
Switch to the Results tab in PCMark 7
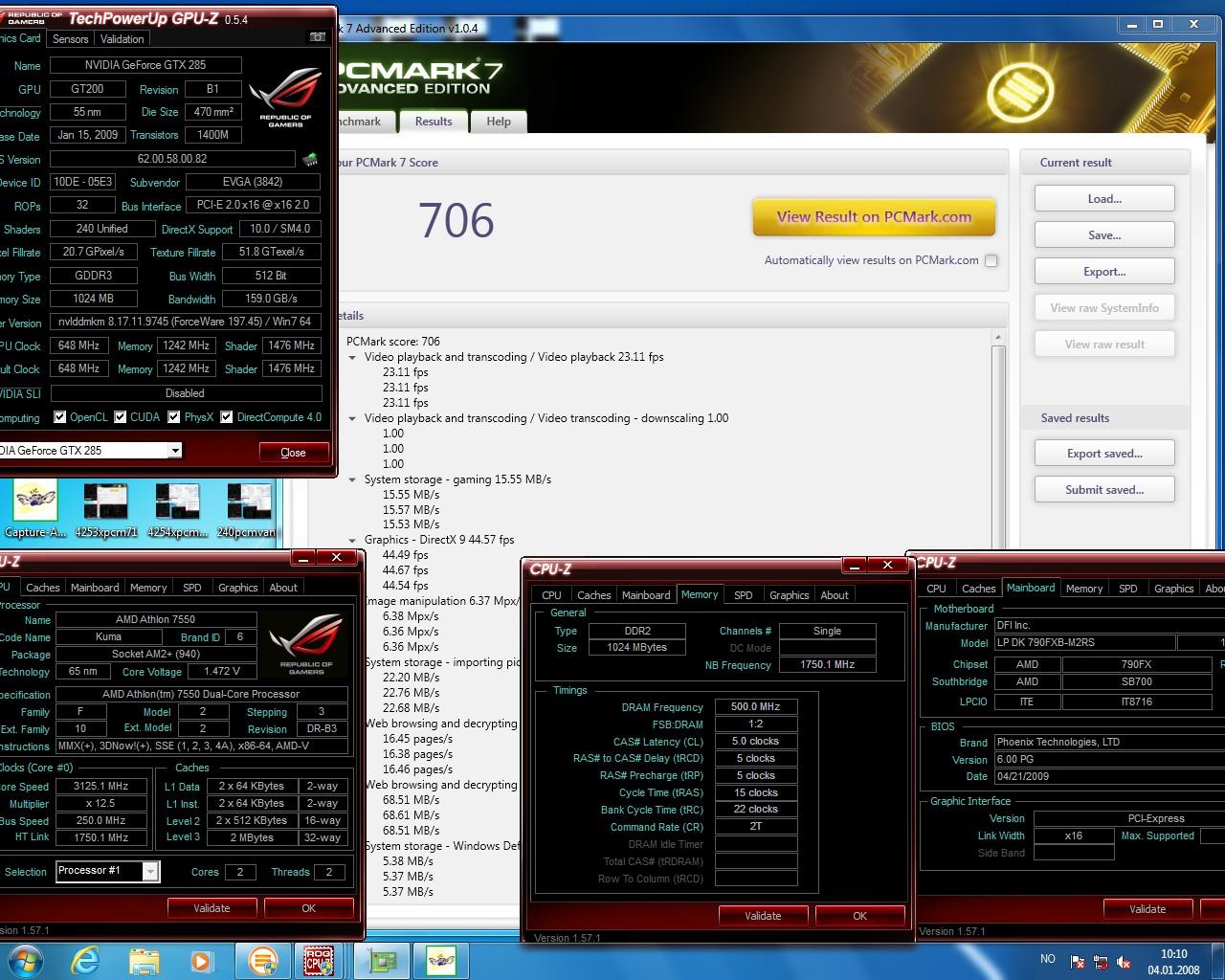click(434, 122)
